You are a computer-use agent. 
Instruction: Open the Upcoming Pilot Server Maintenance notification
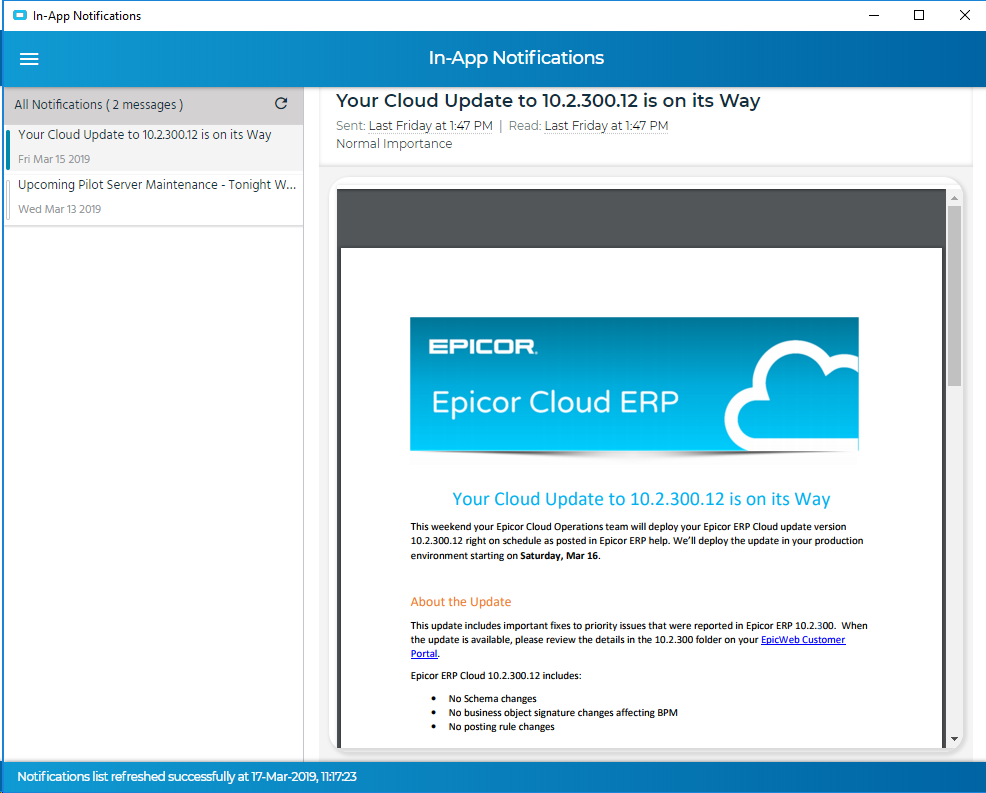(x=157, y=185)
